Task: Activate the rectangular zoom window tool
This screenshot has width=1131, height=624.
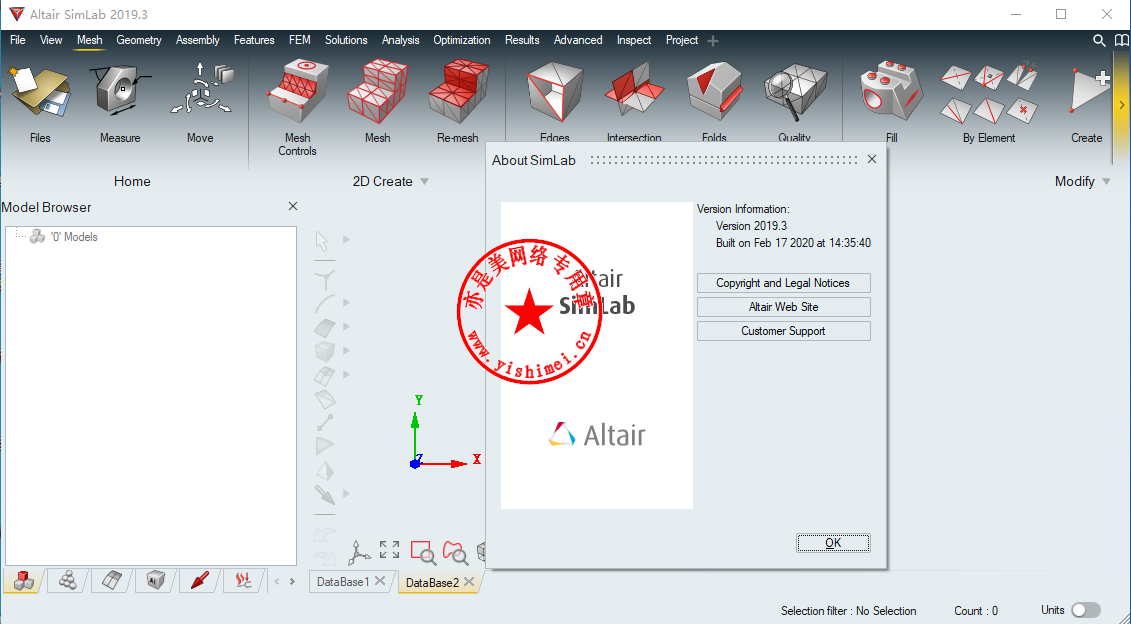Action: pos(423,553)
